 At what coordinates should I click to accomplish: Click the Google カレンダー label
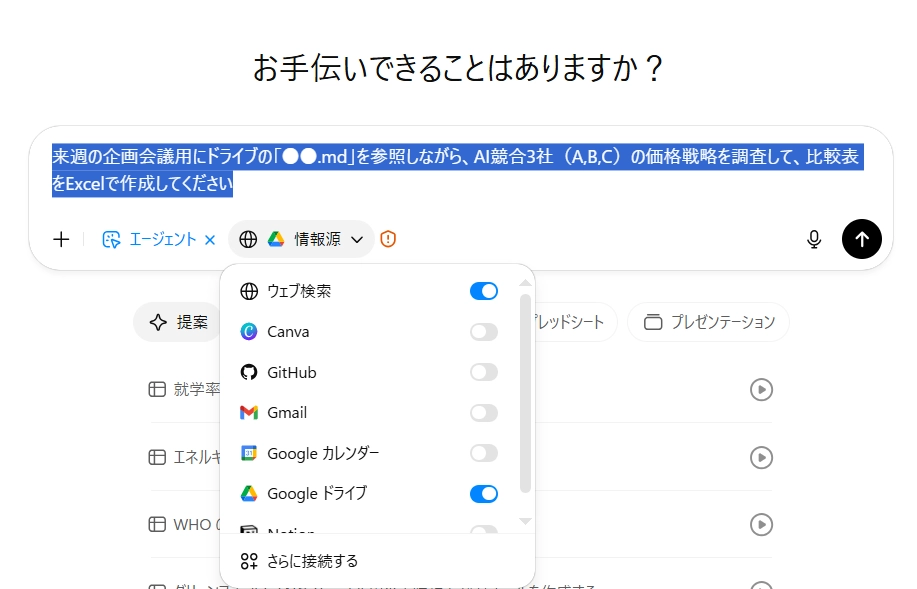point(323,454)
